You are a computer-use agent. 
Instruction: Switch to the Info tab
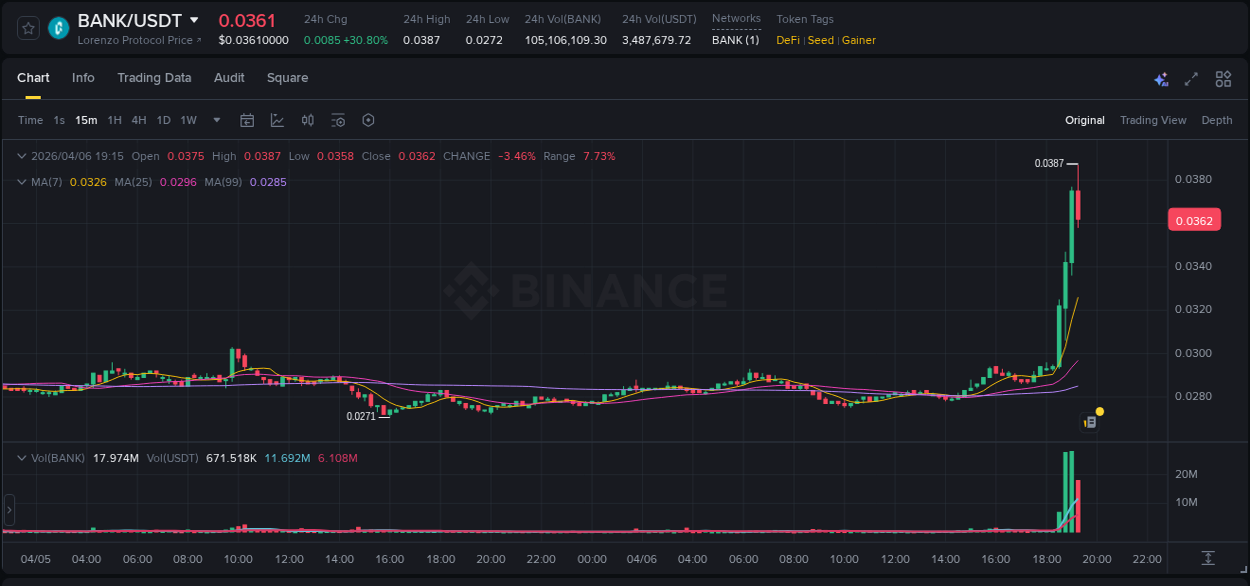83,78
